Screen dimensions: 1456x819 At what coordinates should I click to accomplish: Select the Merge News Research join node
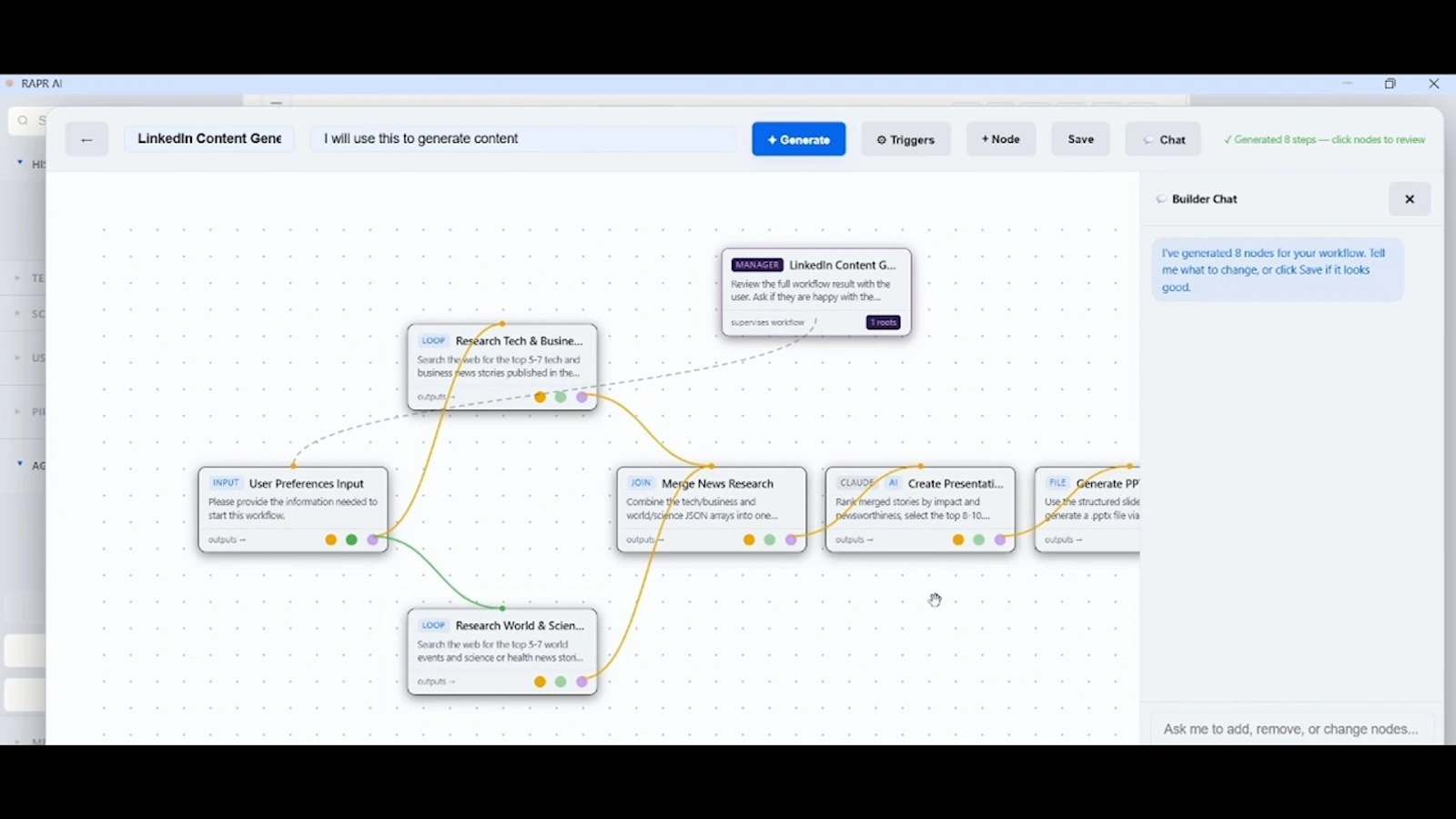(712, 510)
